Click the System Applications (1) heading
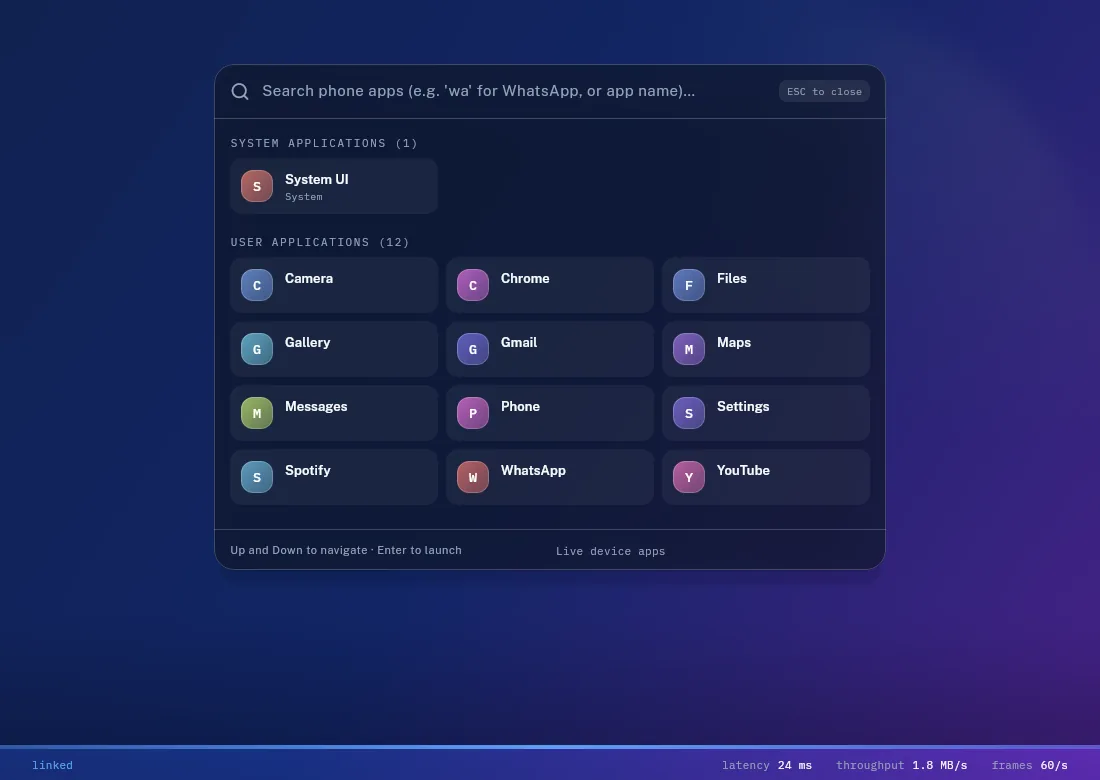Viewport: 1100px width, 780px height. pyautogui.click(x=324, y=143)
